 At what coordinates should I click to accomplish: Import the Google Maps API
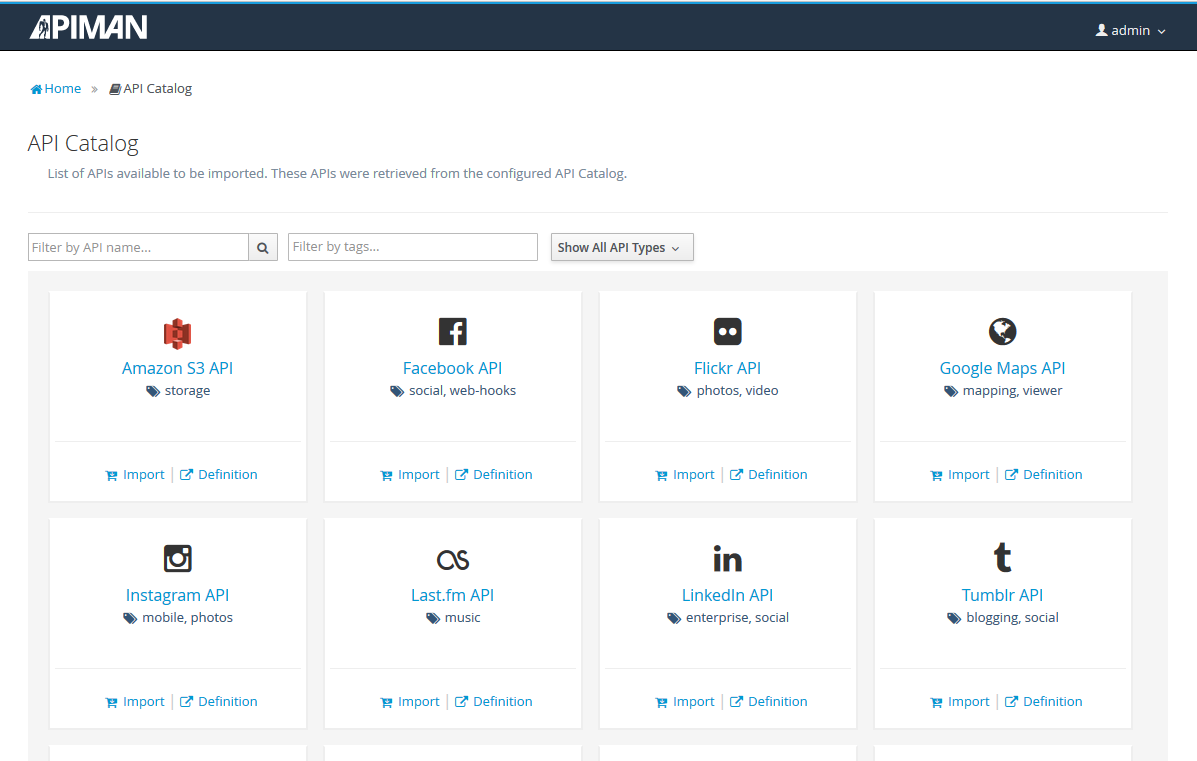pyautogui.click(x=960, y=475)
